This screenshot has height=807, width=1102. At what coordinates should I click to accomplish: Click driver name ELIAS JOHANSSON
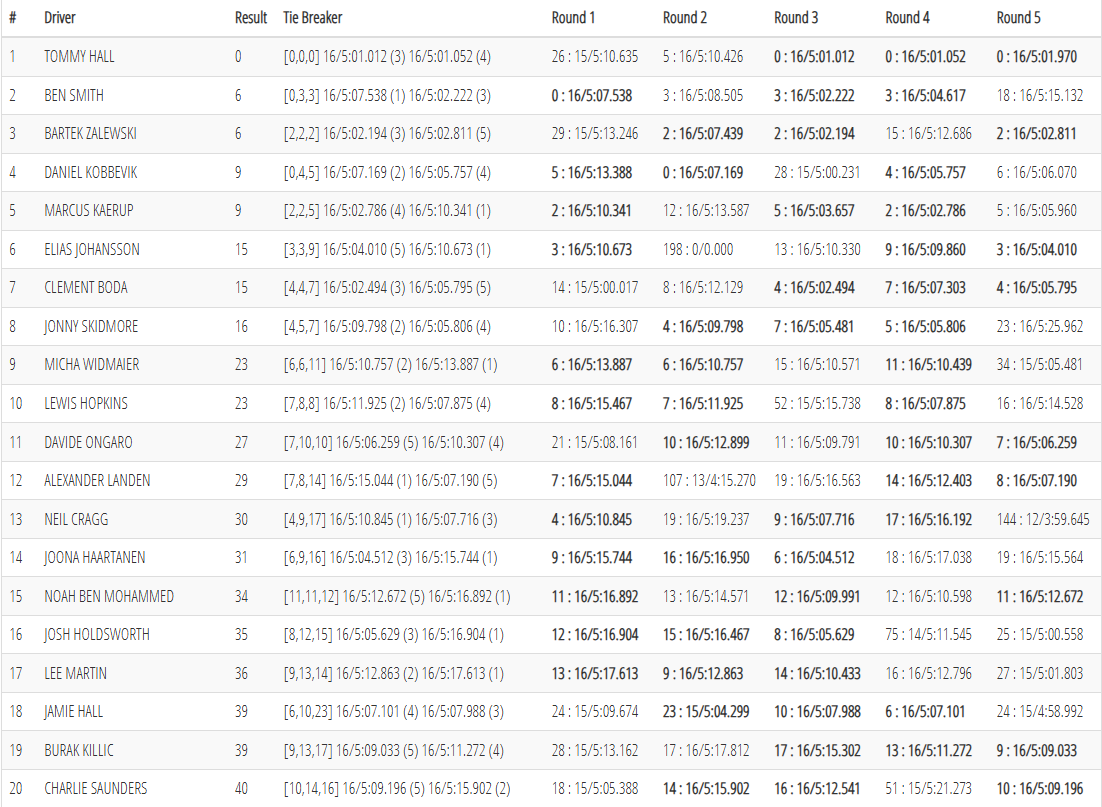pos(92,250)
